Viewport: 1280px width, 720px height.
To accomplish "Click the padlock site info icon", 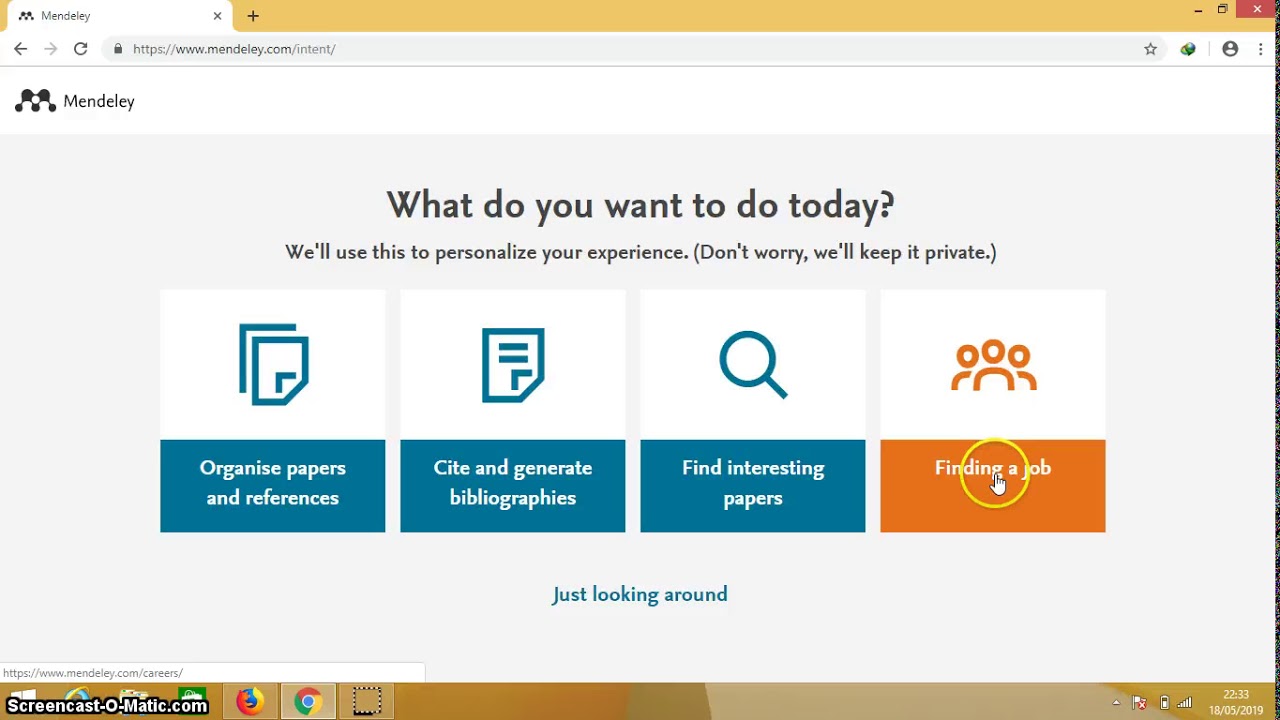I will click(x=118, y=48).
